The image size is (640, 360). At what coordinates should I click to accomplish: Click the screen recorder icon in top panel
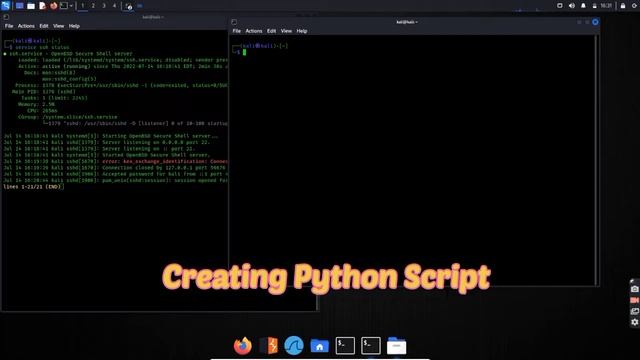129,6
